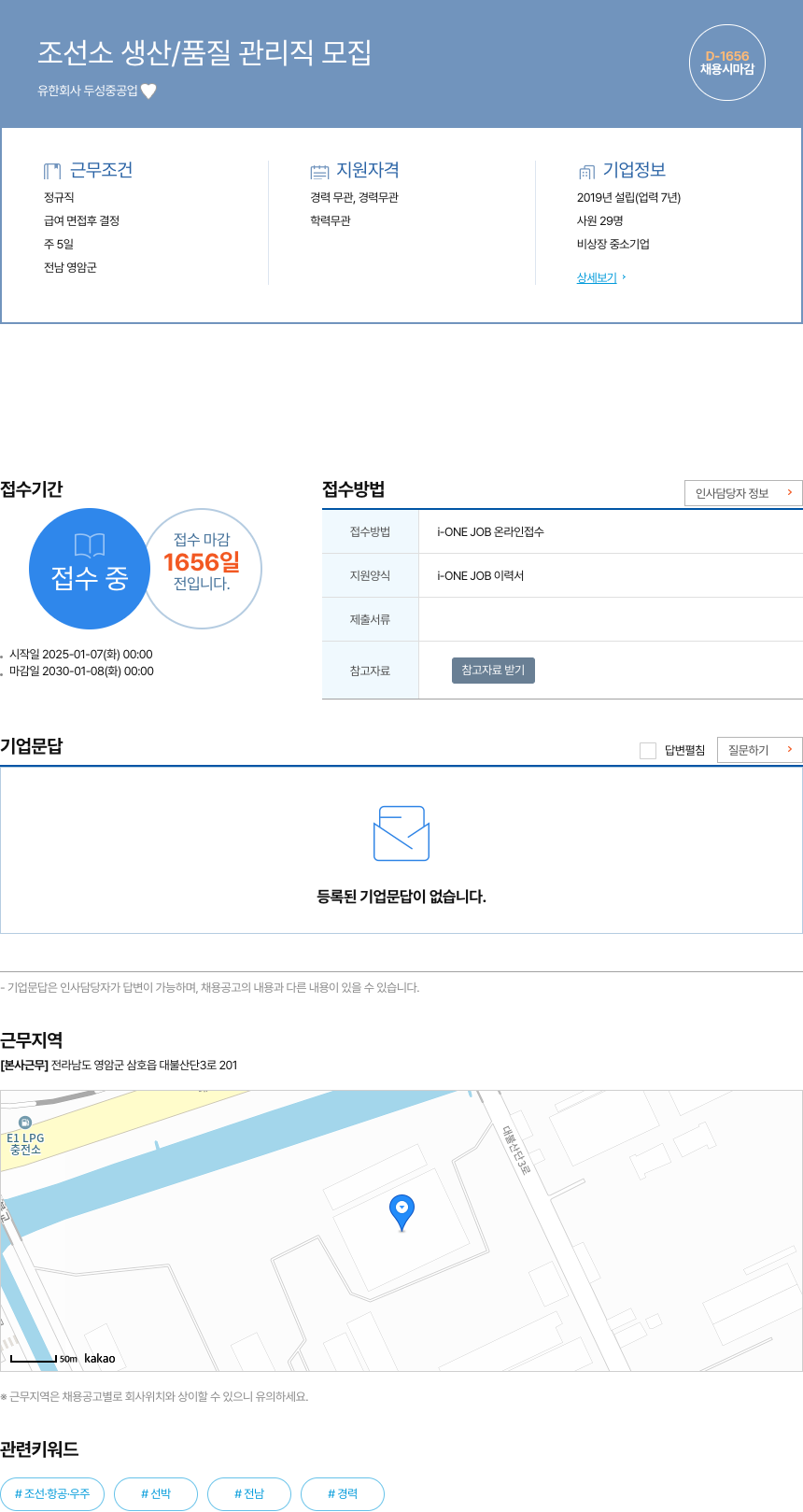This screenshot has height=1512, width=803.
Task: Click the 제출서류 row label
Action: pyautogui.click(x=370, y=619)
